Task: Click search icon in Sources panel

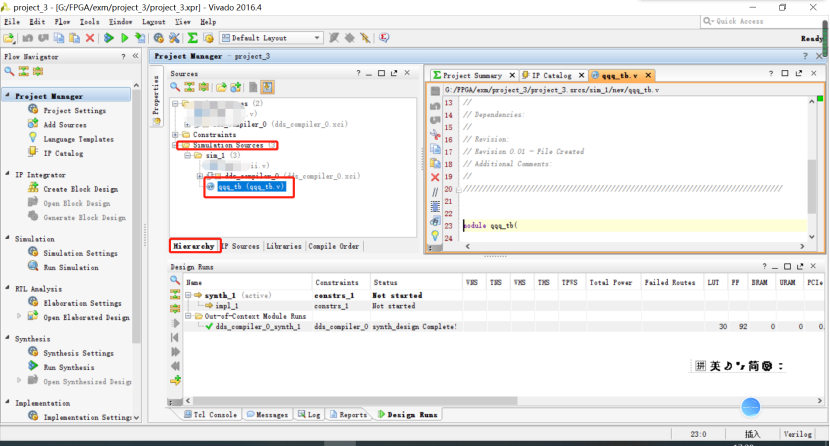Action: coord(175,87)
